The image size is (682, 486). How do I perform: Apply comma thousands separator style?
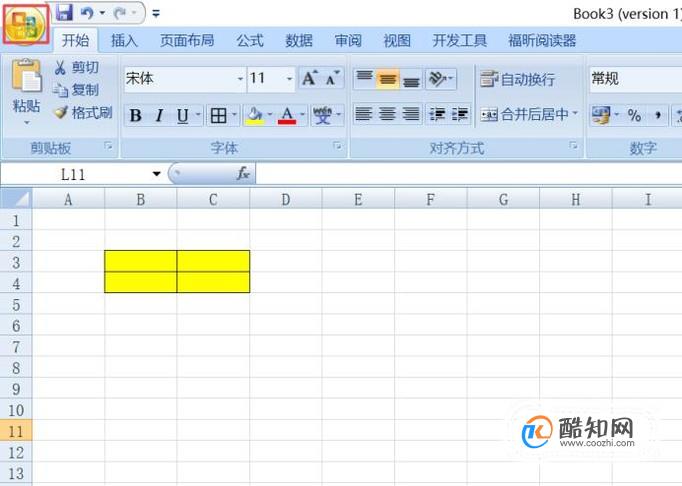[658, 115]
